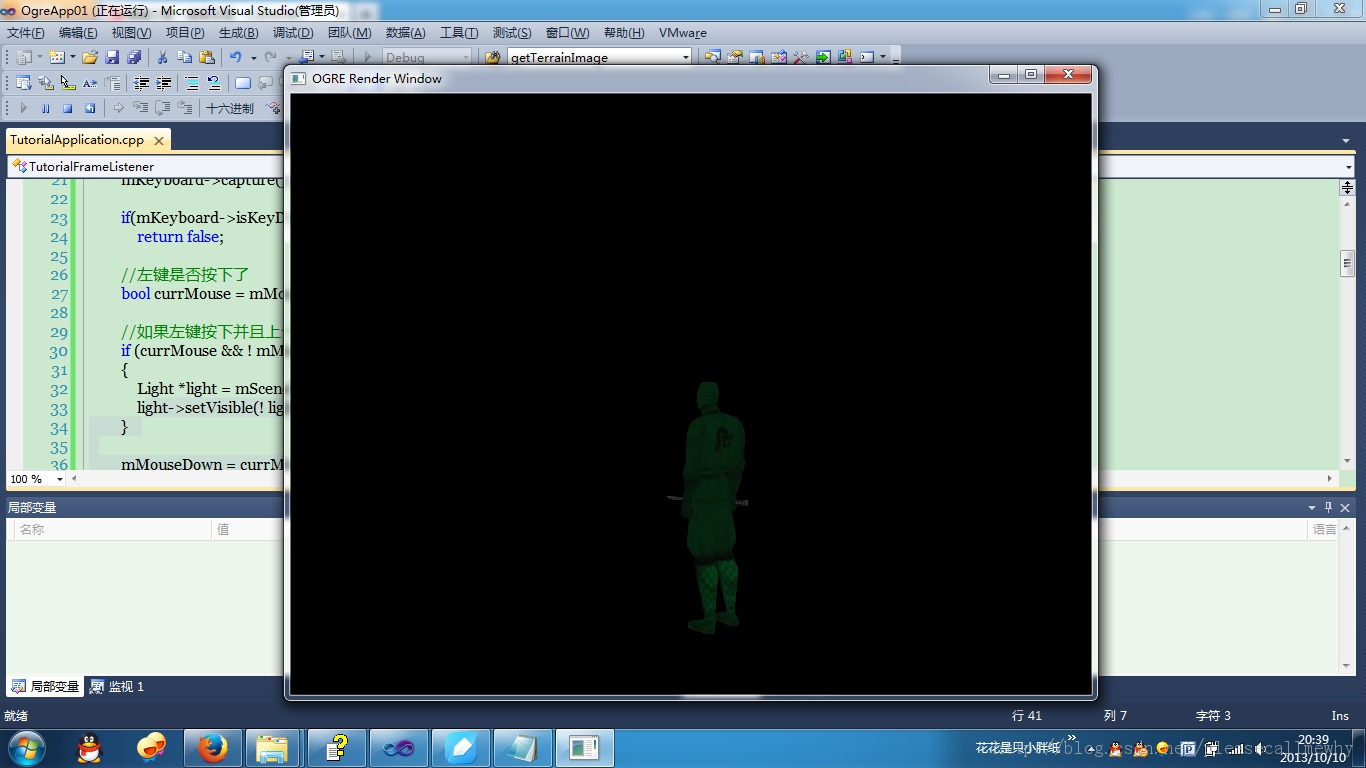Close the TutorialApplication.cpp tab

tap(159, 141)
